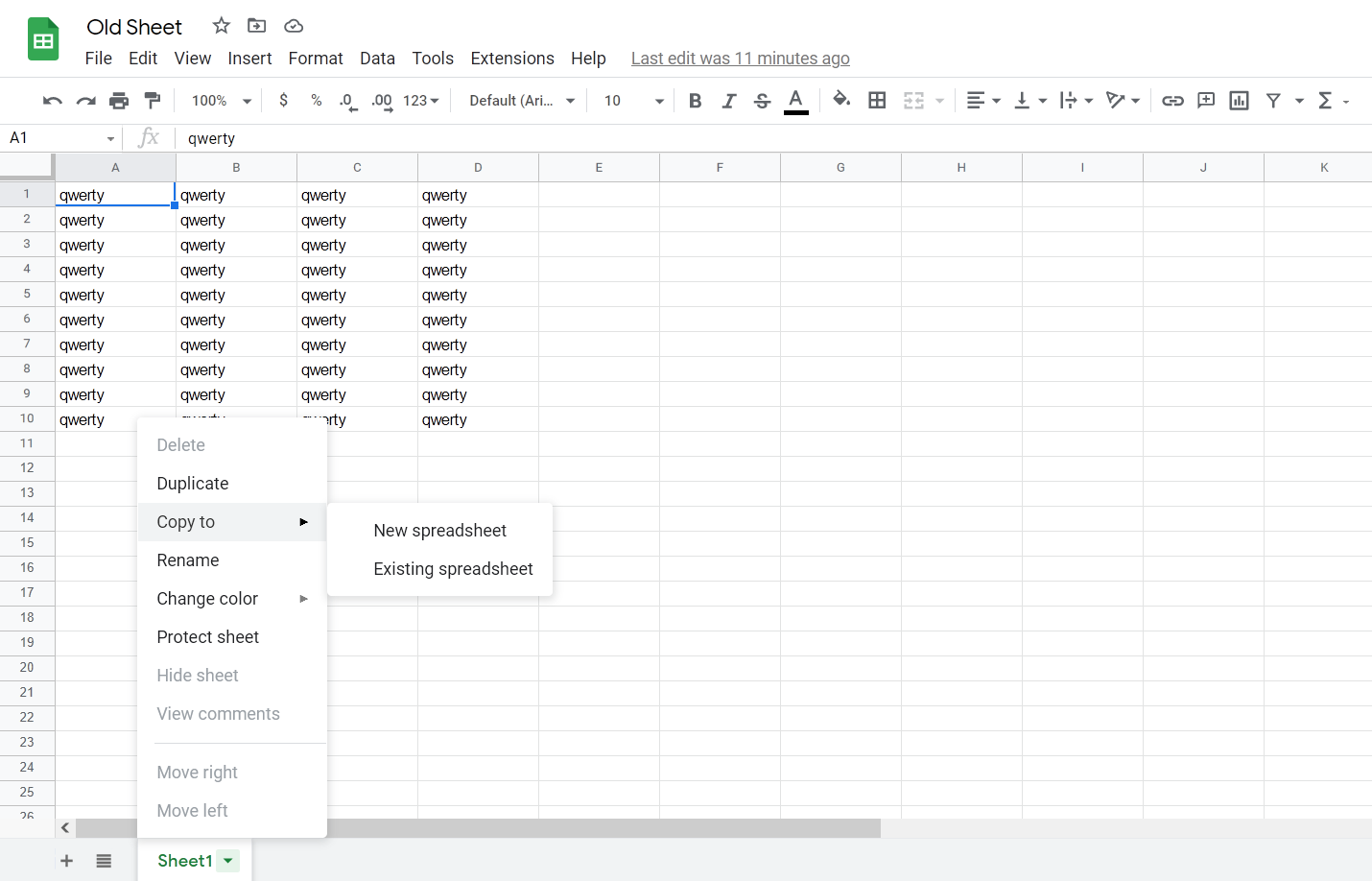
Task: Choose Protect sheet option
Action: click(x=232, y=637)
